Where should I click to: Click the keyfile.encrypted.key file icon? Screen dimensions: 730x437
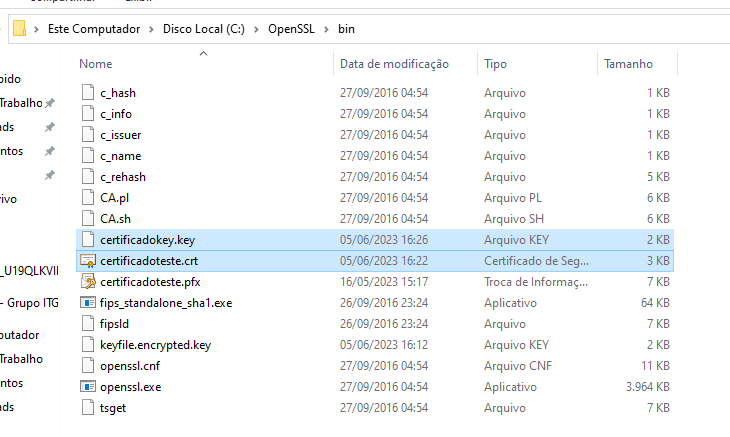coord(88,344)
